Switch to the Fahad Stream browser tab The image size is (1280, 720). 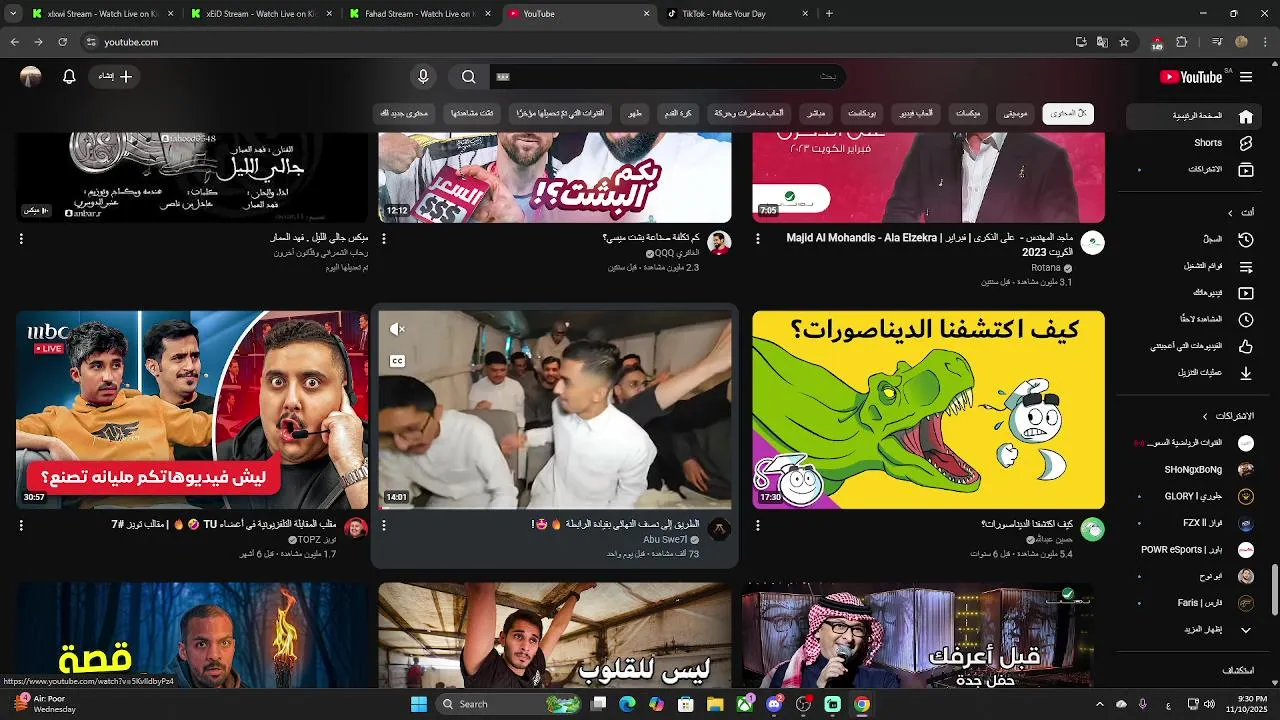coord(418,14)
